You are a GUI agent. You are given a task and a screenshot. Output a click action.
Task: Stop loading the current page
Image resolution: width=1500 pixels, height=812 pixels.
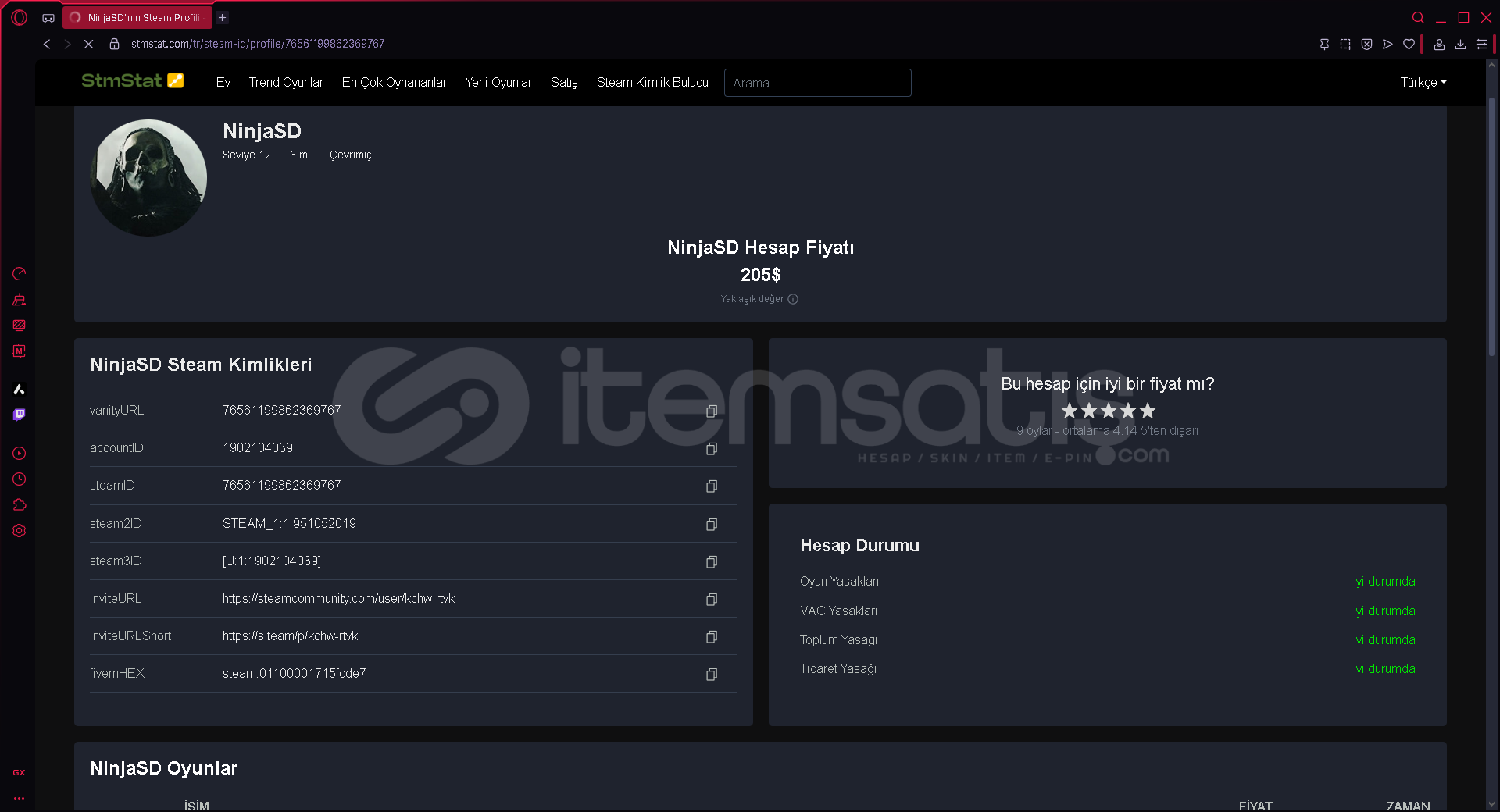click(88, 44)
